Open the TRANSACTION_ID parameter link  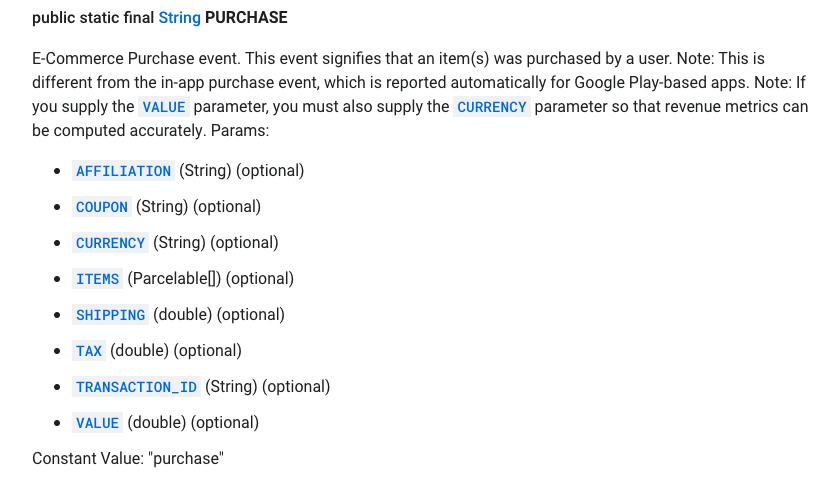coord(137,387)
